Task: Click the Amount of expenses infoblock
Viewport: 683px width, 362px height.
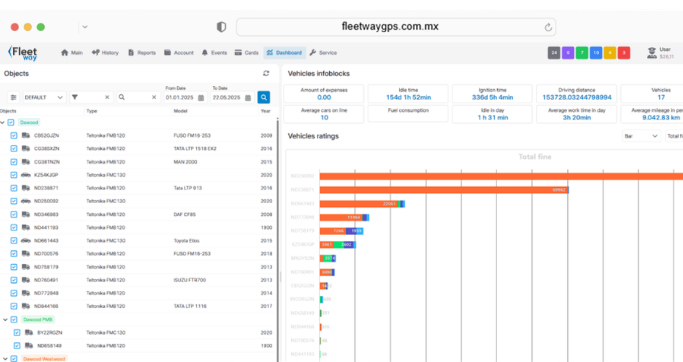Action: pyautogui.click(x=324, y=94)
